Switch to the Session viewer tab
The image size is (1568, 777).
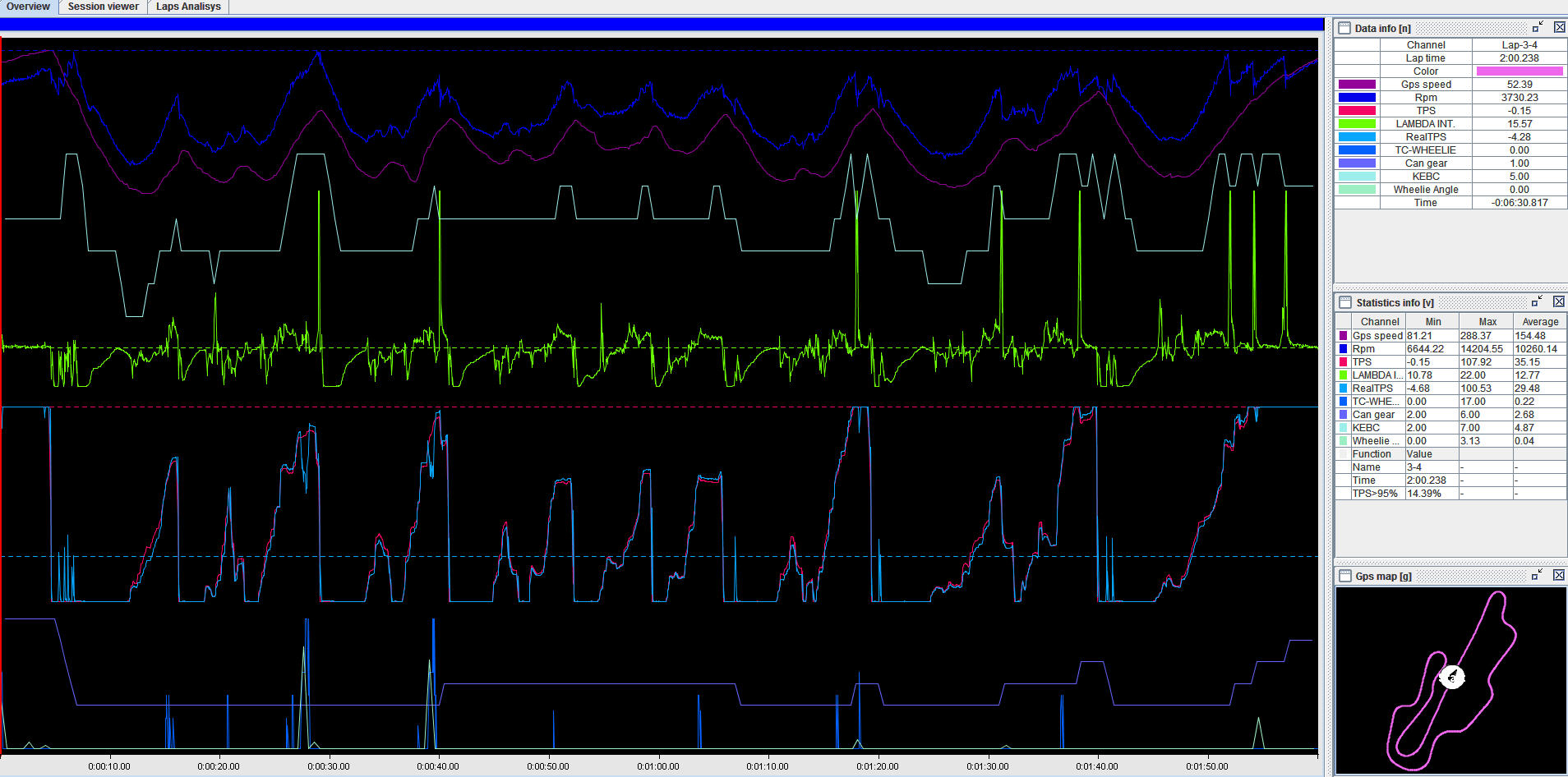tap(102, 7)
